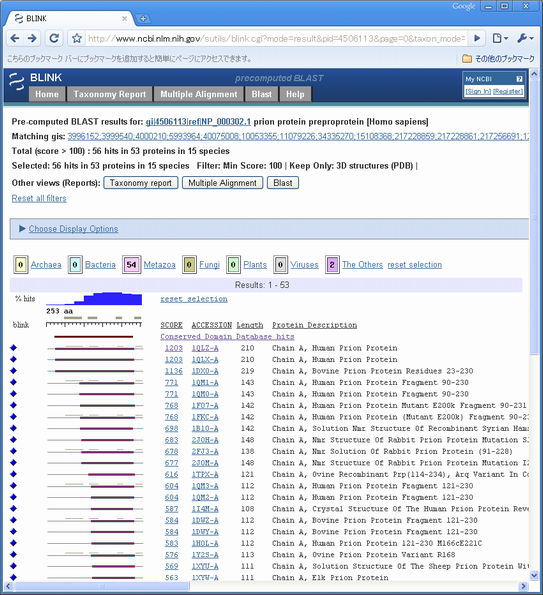
Task: Click the go arrow next to address bar
Action: pyautogui.click(x=477, y=38)
